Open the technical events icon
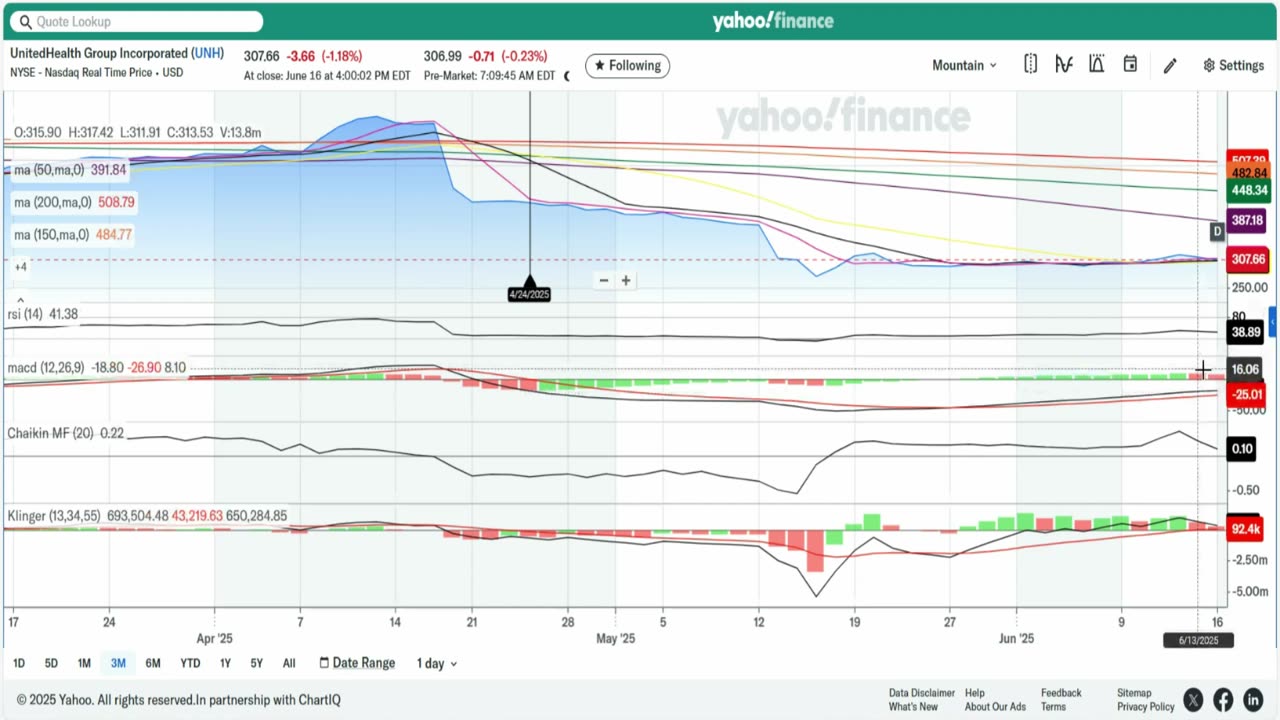Viewport: 1280px width, 720px height. (1096, 64)
